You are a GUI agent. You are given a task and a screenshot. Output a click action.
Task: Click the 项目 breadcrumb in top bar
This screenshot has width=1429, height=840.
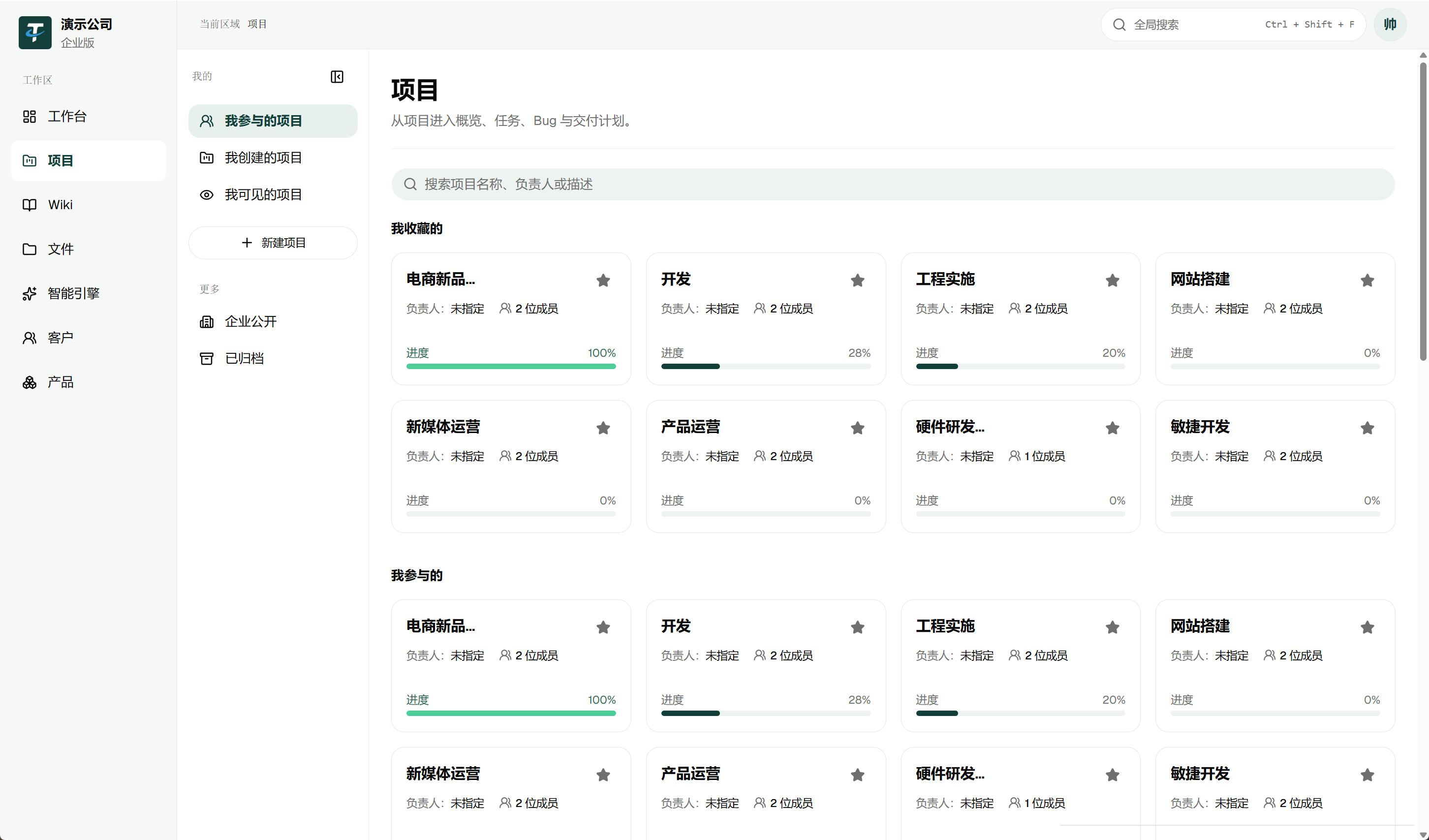257,24
